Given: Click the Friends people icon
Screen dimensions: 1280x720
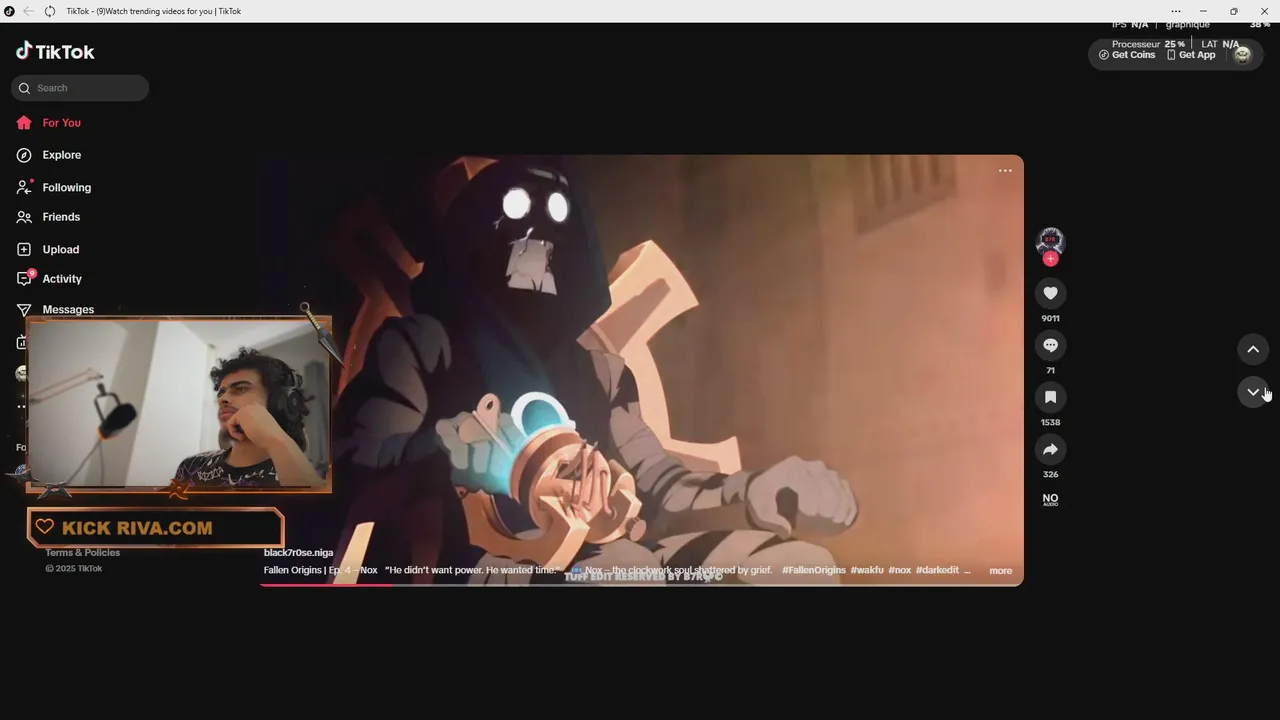Looking at the screenshot, I should click(24, 217).
